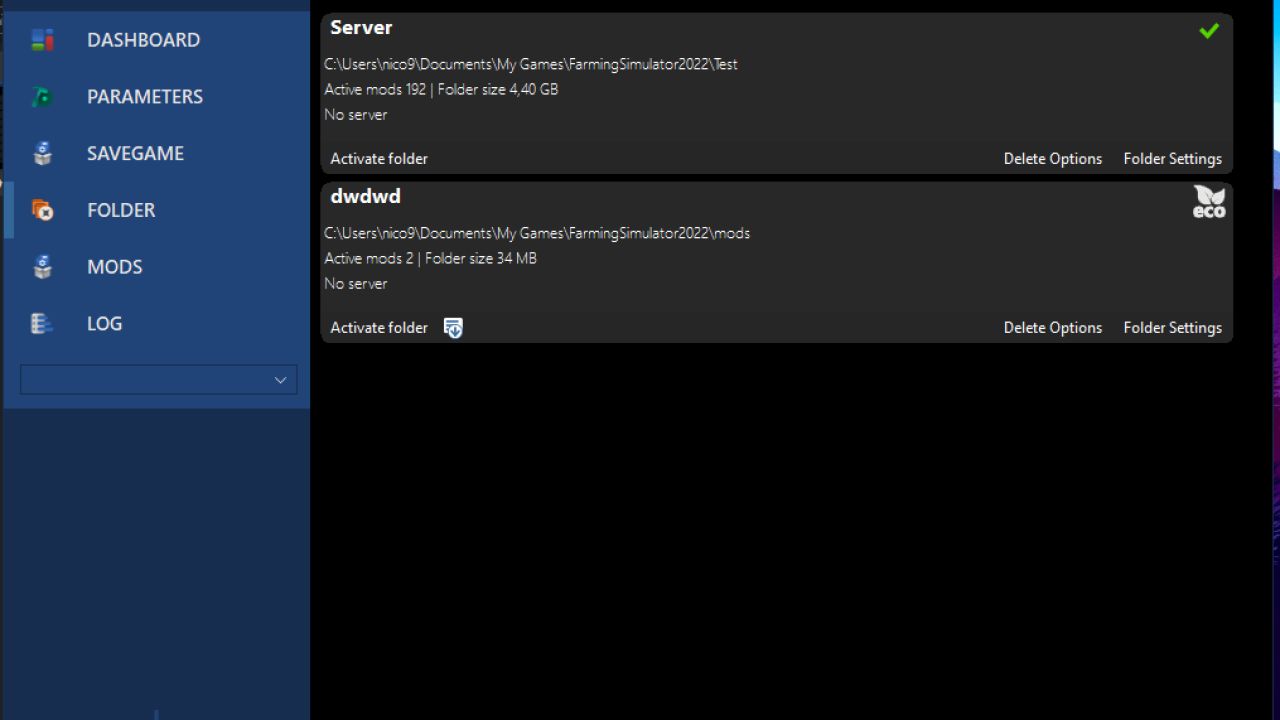Click the Mods icon in the sidebar
Image resolution: width=1280 pixels, height=720 pixels.
[x=42, y=267]
